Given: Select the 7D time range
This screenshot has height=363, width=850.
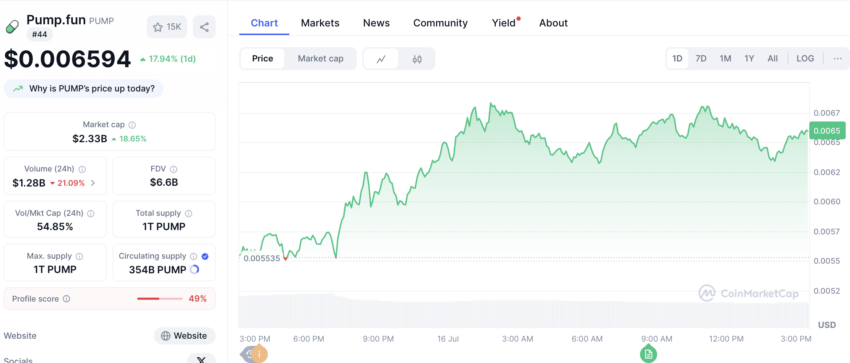Looking at the screenshot, I should pyautogui.click(x=701, y=59).
